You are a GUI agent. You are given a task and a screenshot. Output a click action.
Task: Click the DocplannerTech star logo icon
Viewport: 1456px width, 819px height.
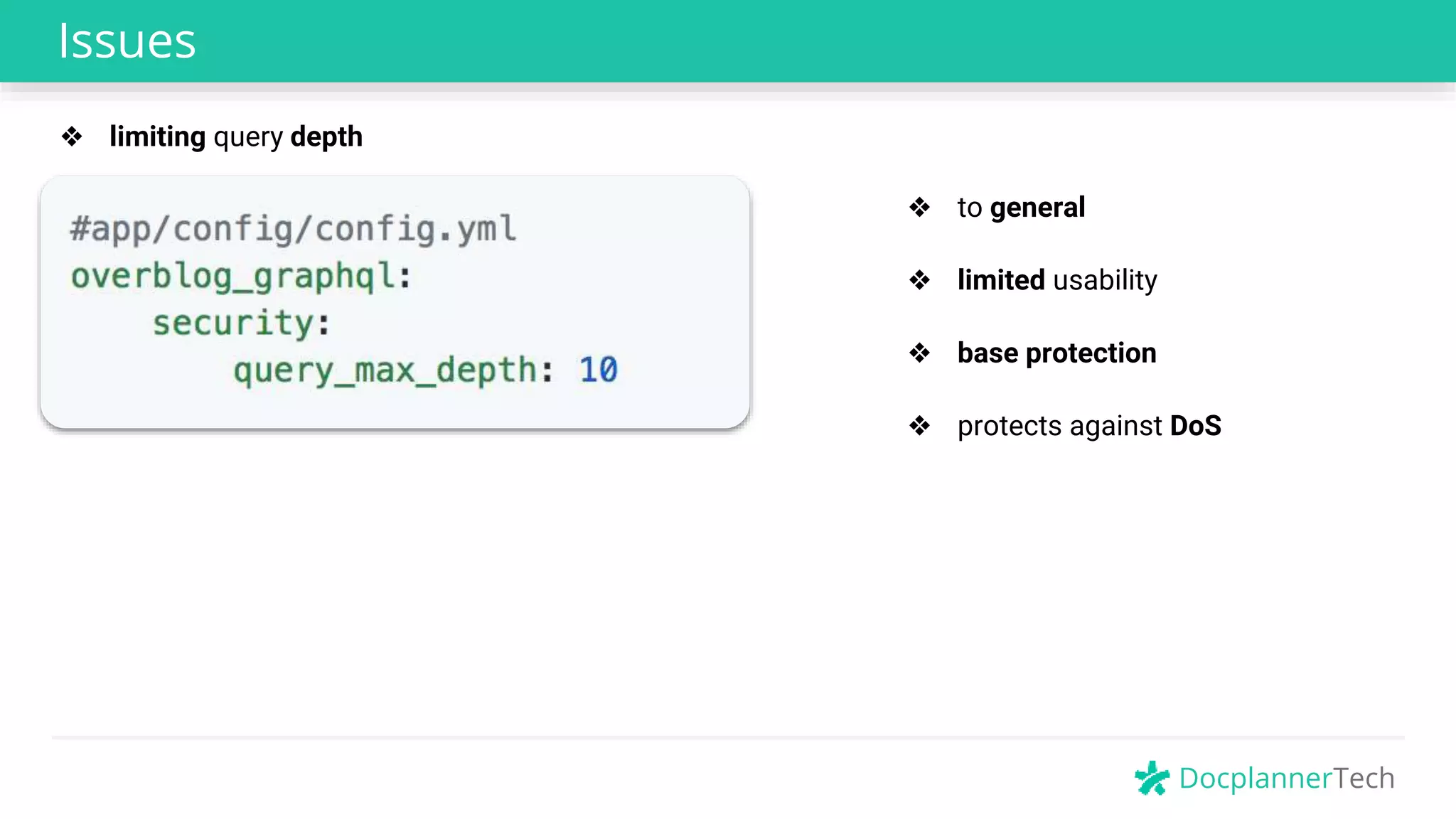(1152, 778)
